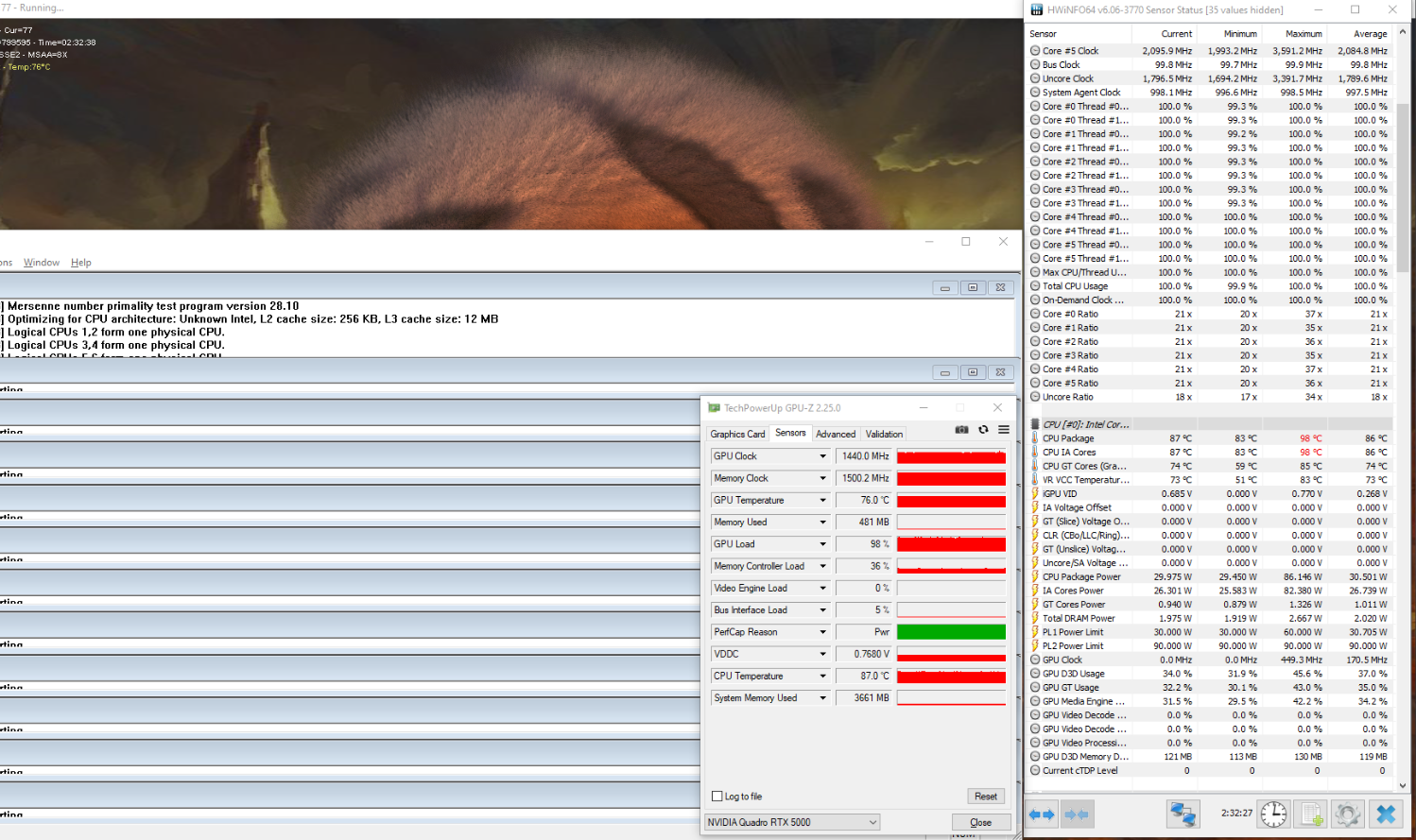Click the Reset button in GPU-Z
Screen dimensions: 1416x840
click(x=986, y=797)
